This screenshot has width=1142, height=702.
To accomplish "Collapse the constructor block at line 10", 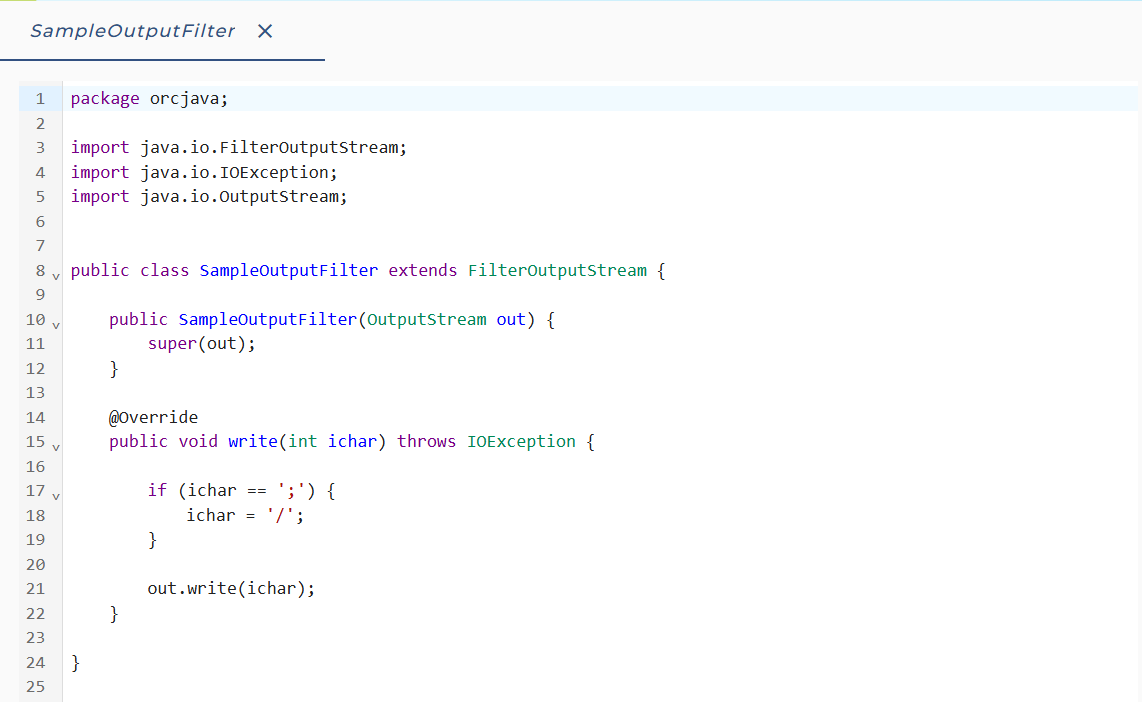I will point(56,326).
